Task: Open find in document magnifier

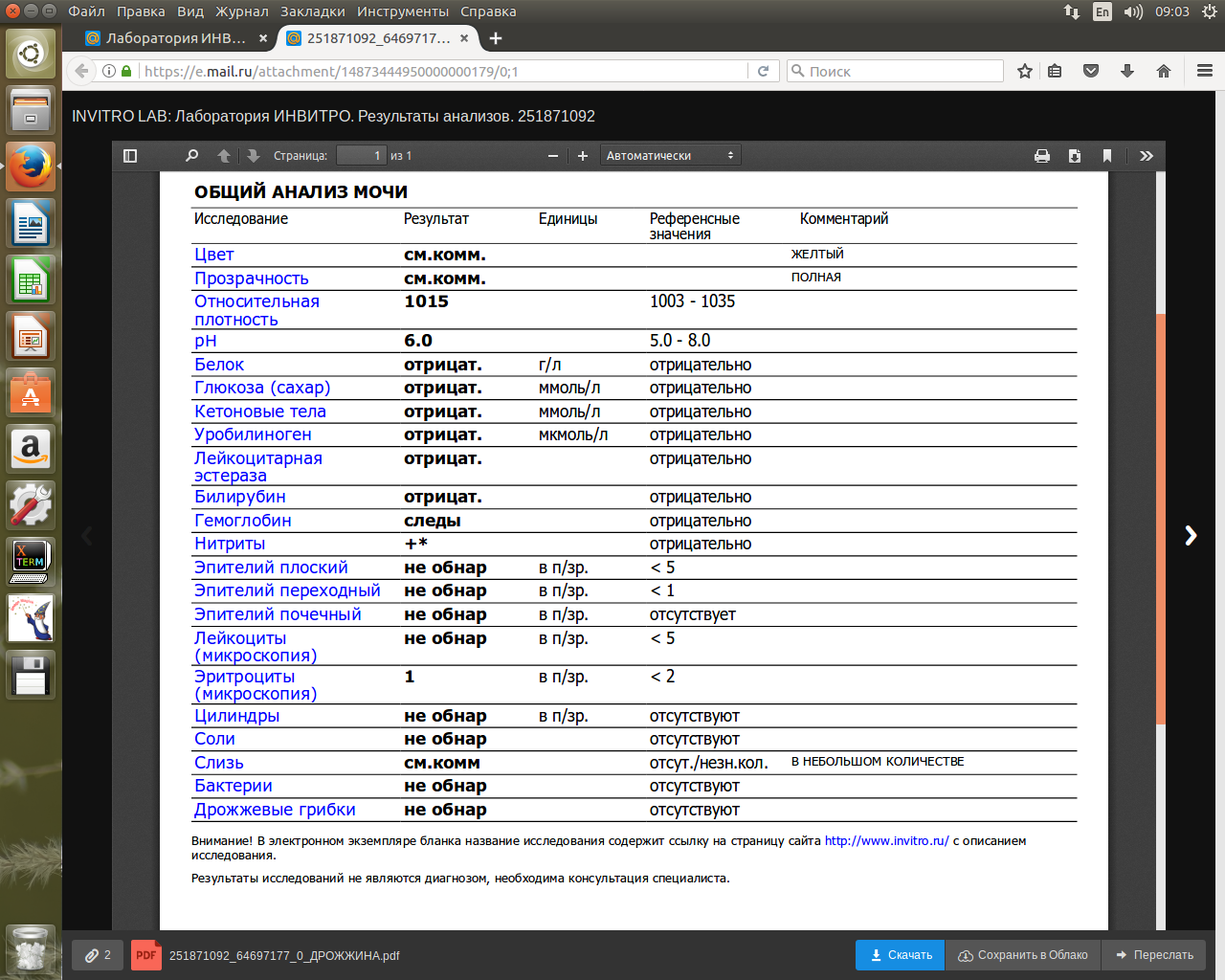Action: point(191,156)
